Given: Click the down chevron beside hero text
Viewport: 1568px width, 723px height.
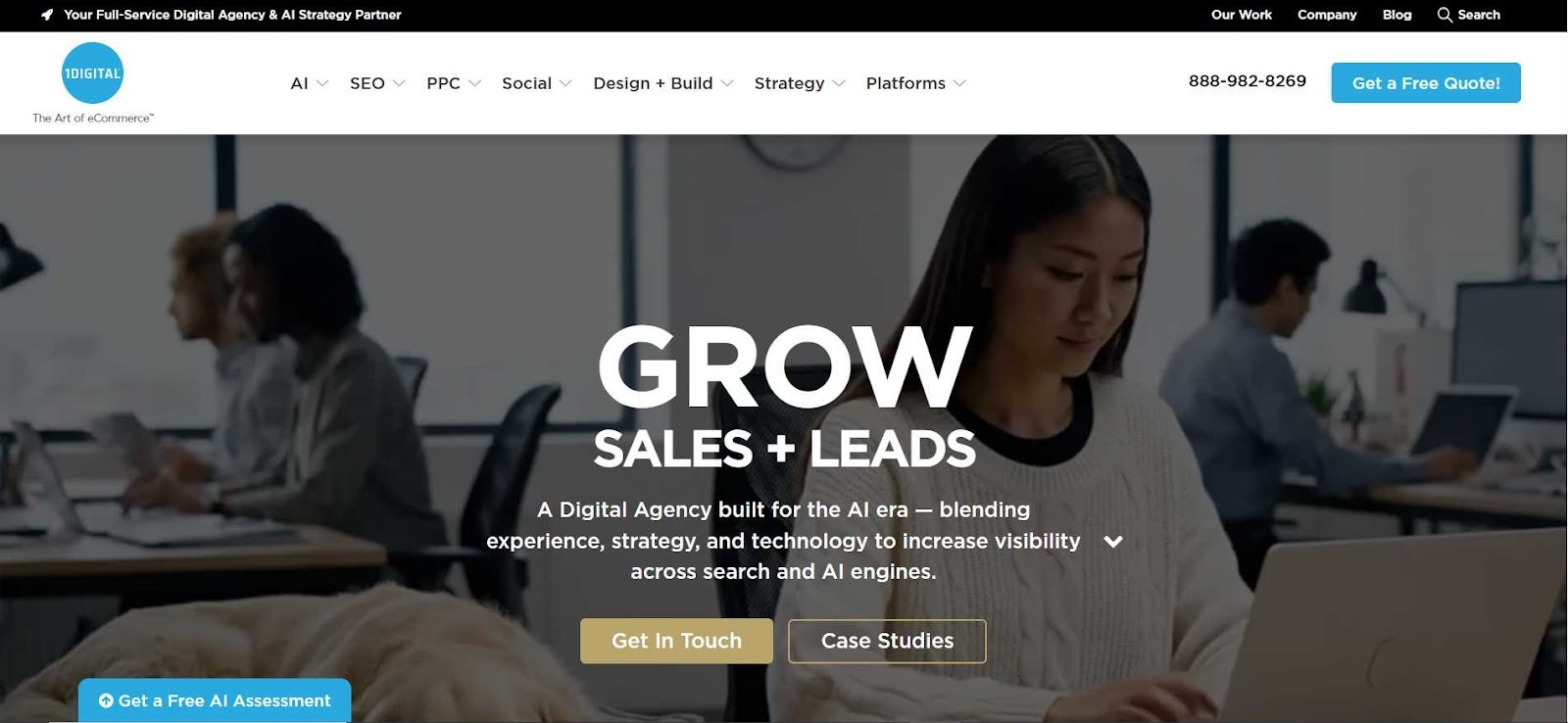Looking at the screenshot, I should pyautogui.click(x=1113, y=541).
